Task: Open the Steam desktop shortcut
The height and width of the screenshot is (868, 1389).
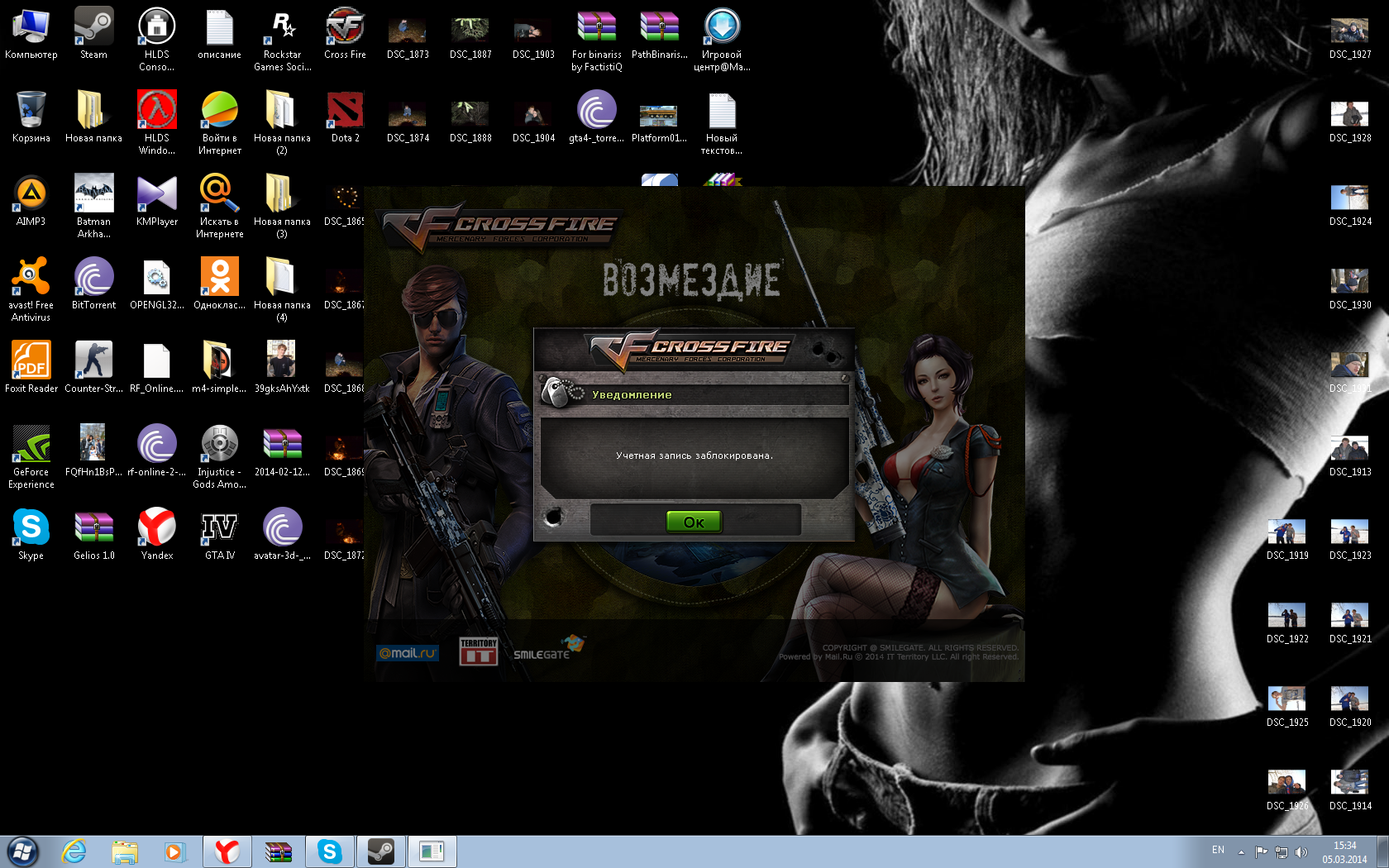Action: click(93, 35)
